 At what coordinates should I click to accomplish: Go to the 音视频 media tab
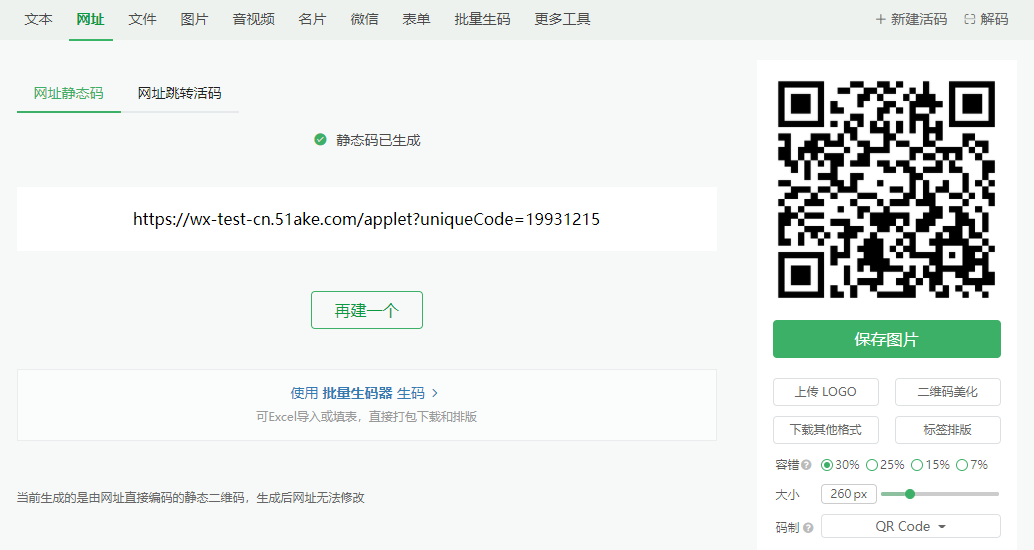254,19
